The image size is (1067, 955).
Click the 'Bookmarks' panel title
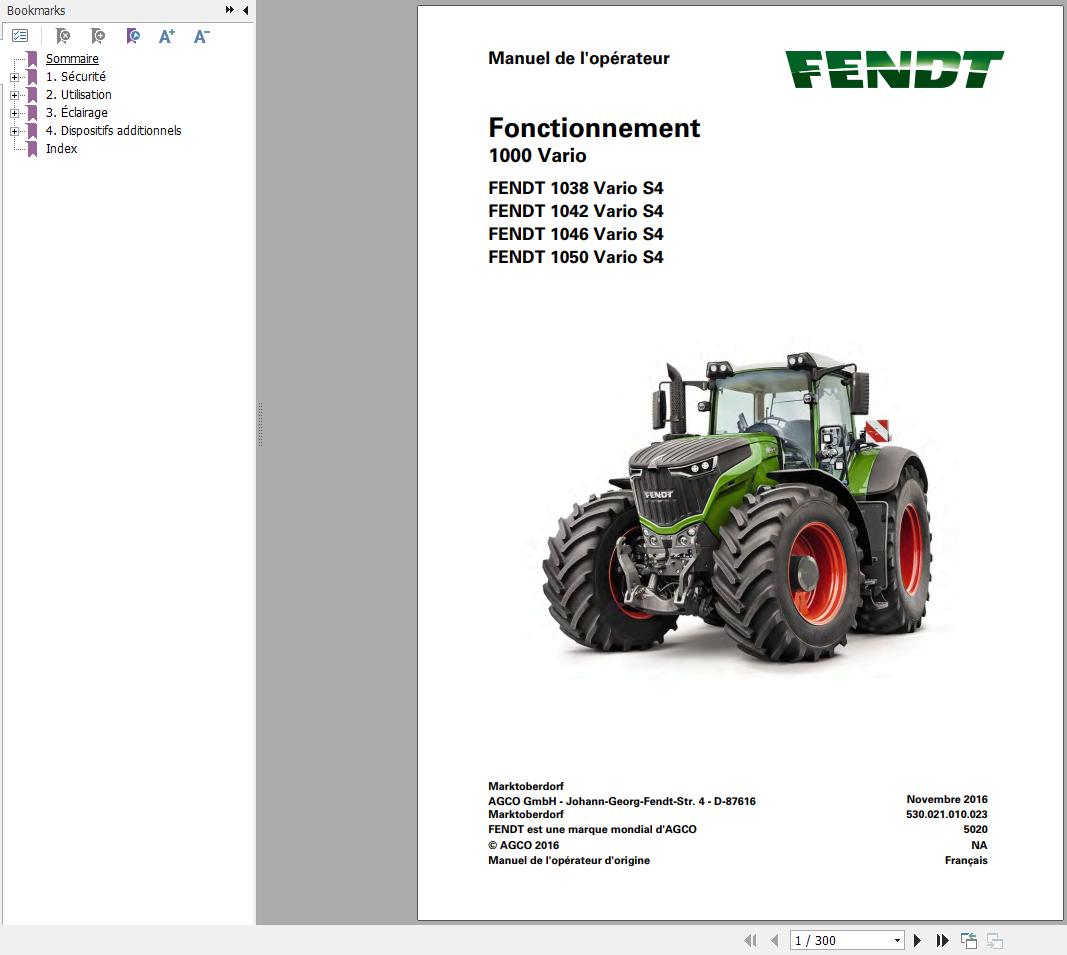(x=36, y=10)
